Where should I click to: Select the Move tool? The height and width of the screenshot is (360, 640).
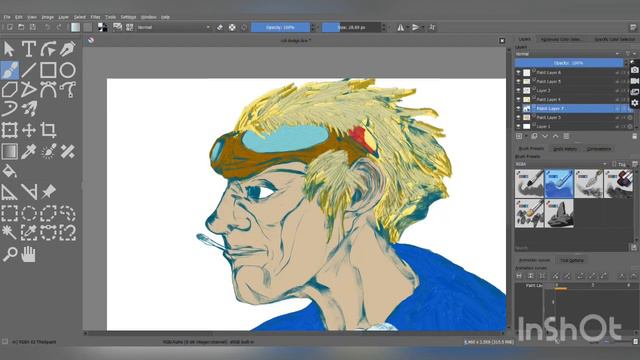coord(29,130)
